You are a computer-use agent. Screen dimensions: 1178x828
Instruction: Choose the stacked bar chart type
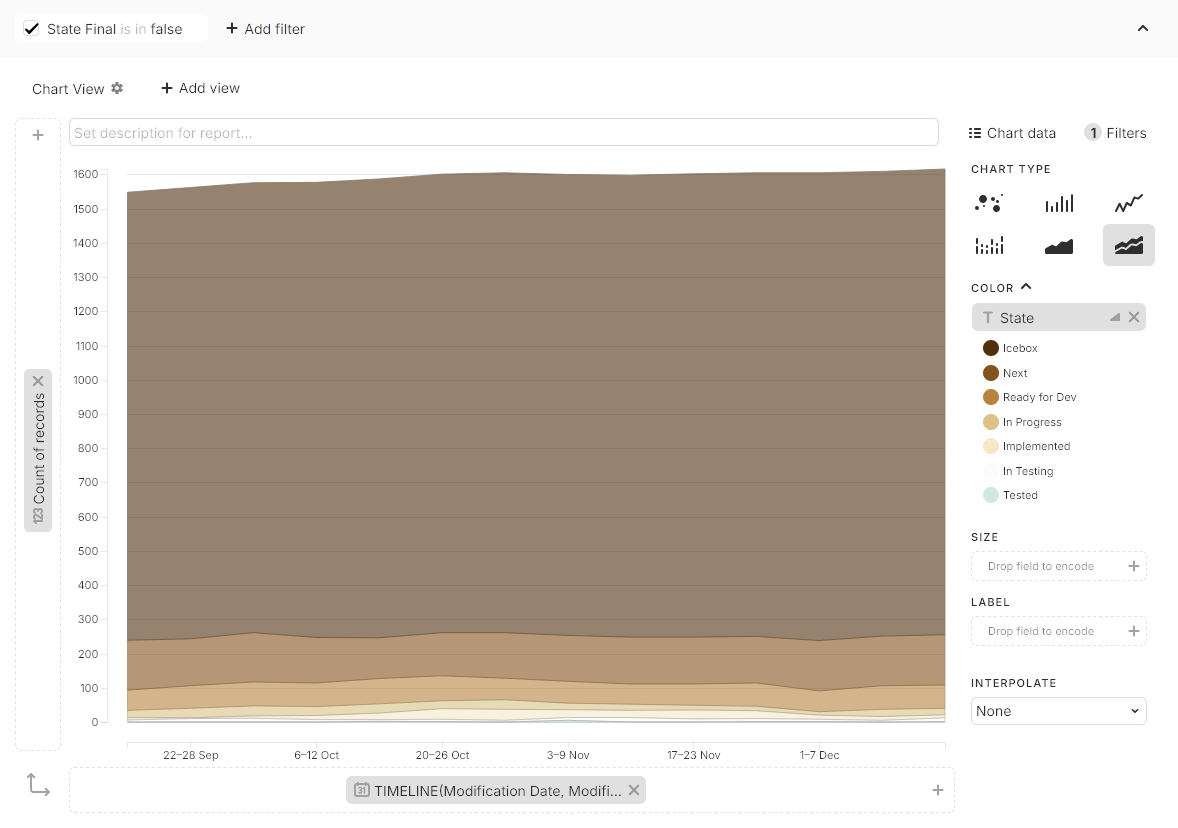pyautogui.click(x=989, y=245)
